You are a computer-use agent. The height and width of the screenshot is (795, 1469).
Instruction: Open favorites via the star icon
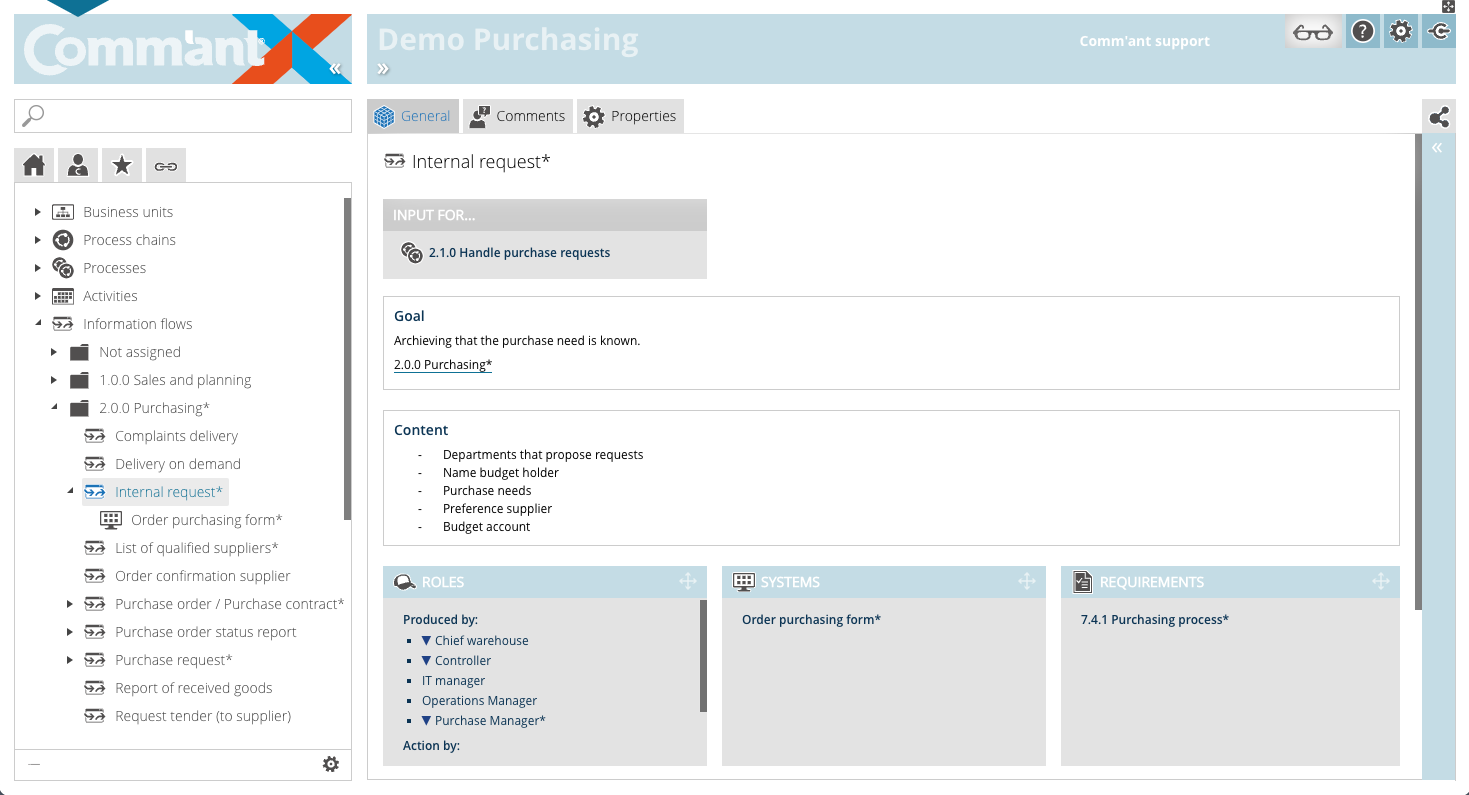click(121, 164)
